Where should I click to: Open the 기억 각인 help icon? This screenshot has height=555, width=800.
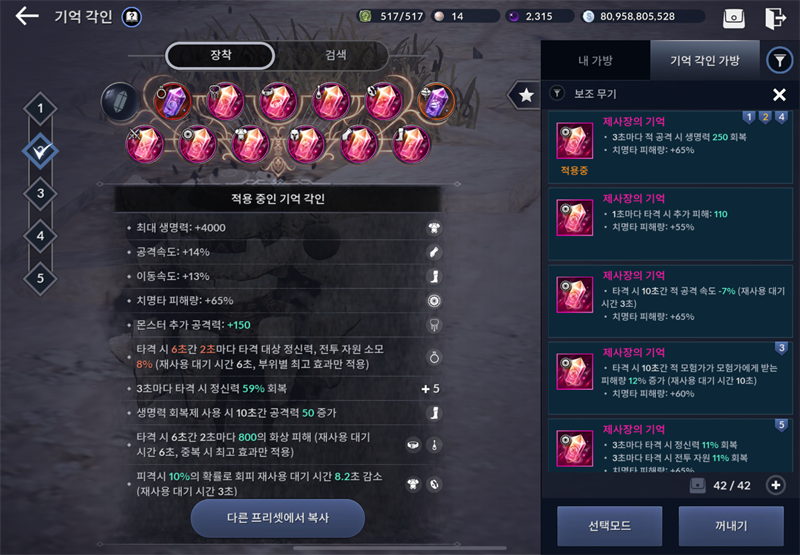point(132,17)
